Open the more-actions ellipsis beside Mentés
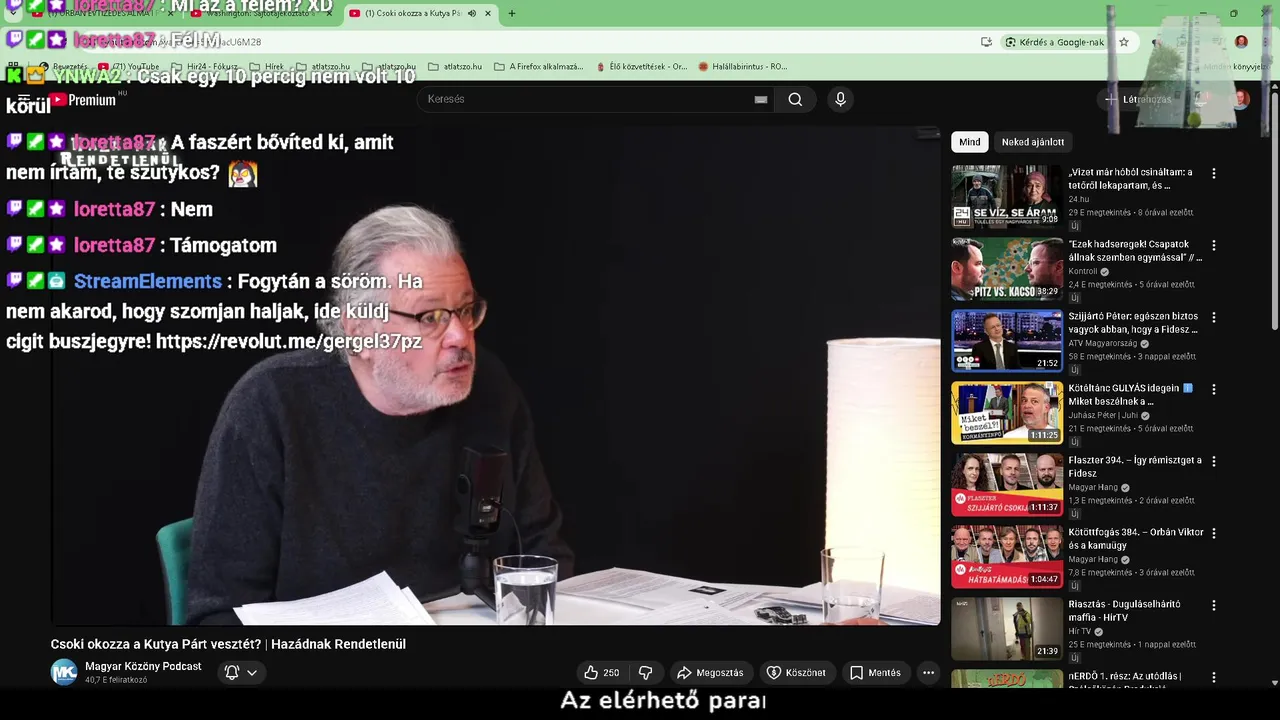Image resolution: width=1280 pixels, height=720 pixels. (x=928, y=673)
